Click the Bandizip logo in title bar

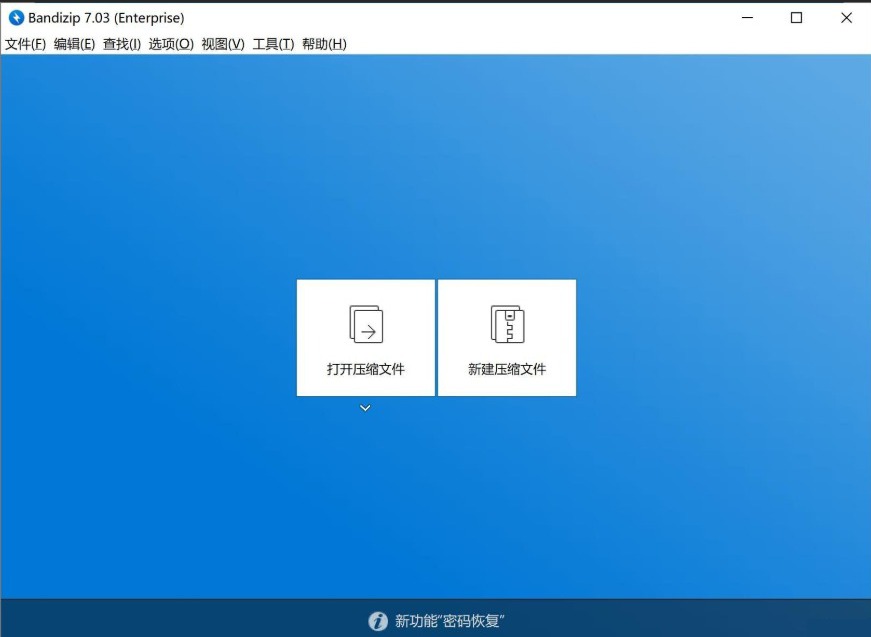(x=16, y=18)
